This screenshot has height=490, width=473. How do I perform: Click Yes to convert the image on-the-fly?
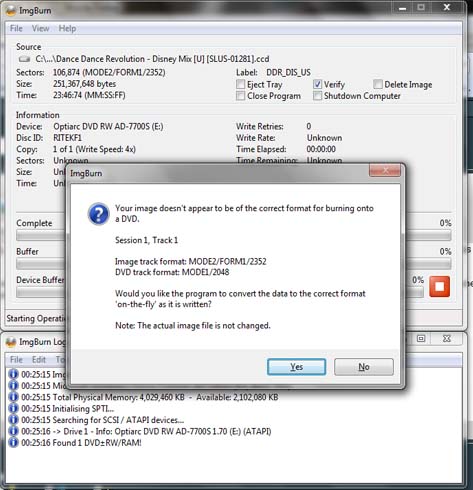coord(296,367)
